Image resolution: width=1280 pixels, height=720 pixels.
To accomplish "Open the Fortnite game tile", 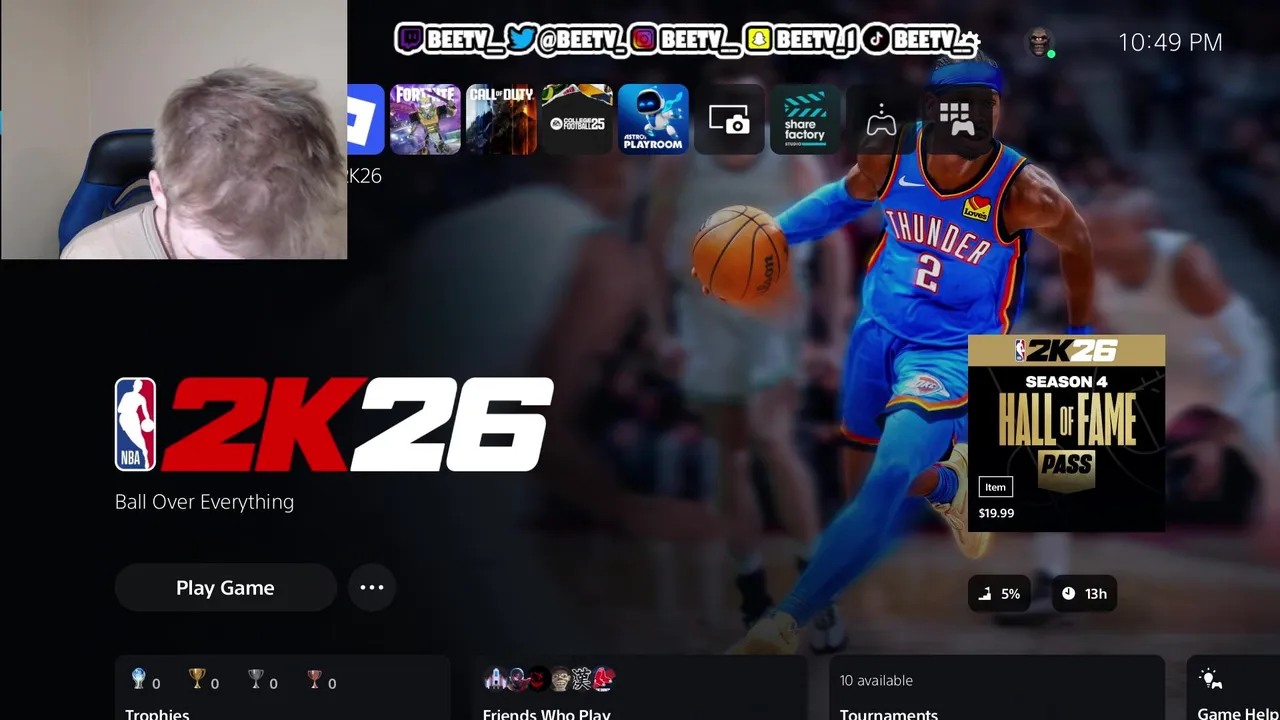I will (x=425, y=119).
